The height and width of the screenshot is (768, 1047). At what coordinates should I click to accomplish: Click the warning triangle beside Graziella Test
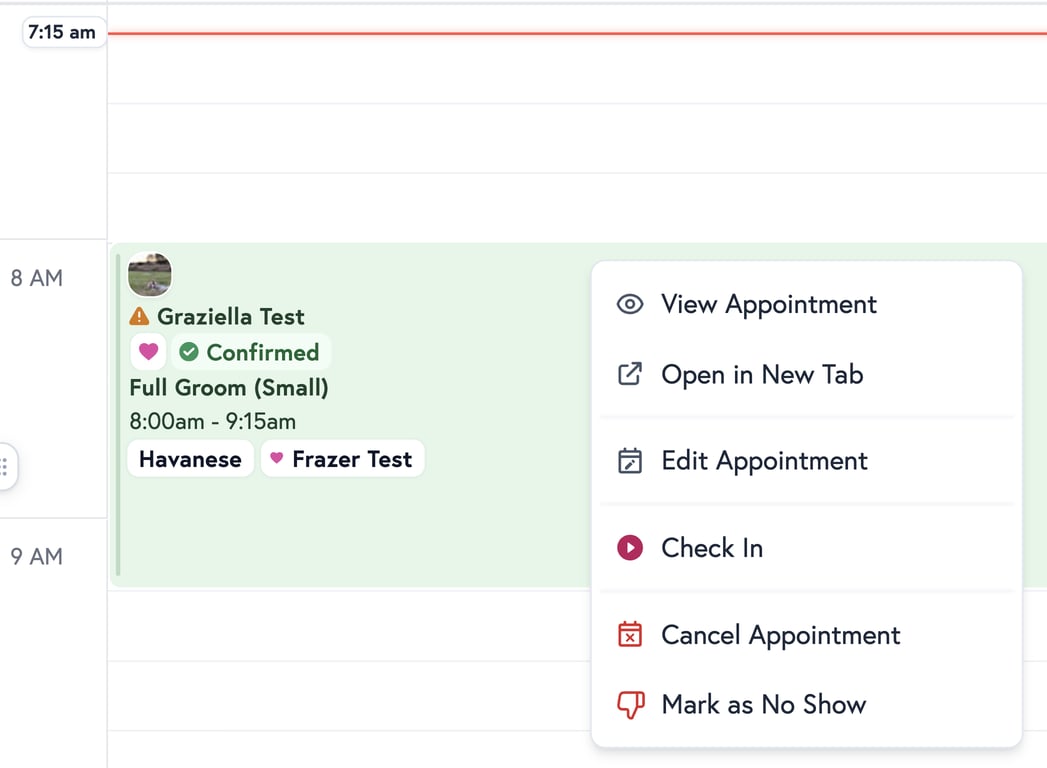tap(139, 317)
